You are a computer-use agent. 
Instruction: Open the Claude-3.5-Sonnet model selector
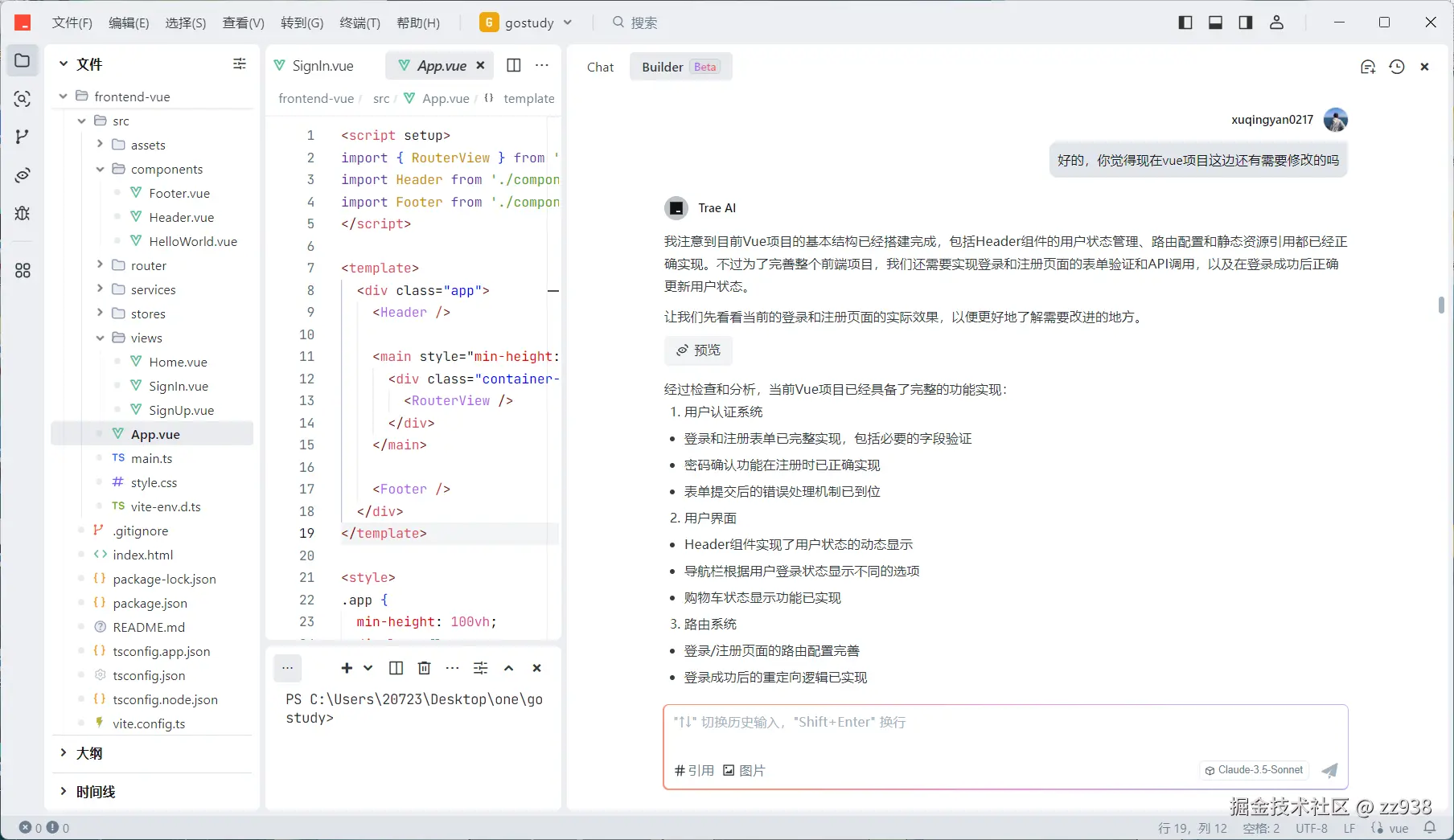pyautogui.click(x=1254, y=770)
